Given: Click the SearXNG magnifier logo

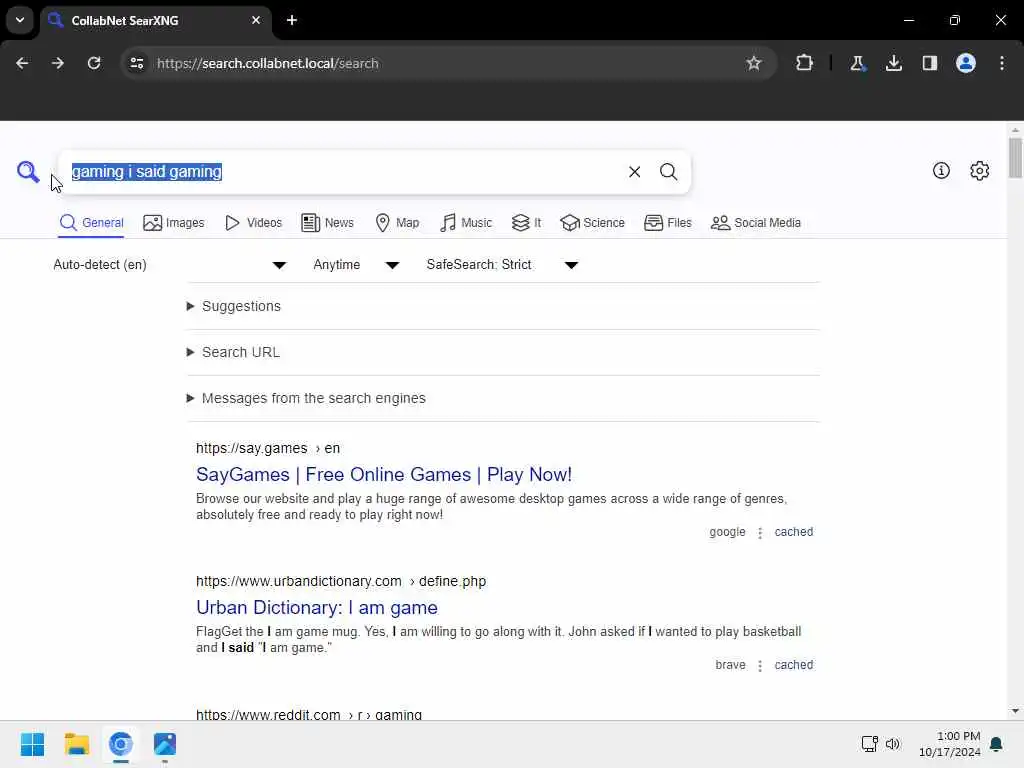Looking at the screenshot, I should (x=28, y=172).
